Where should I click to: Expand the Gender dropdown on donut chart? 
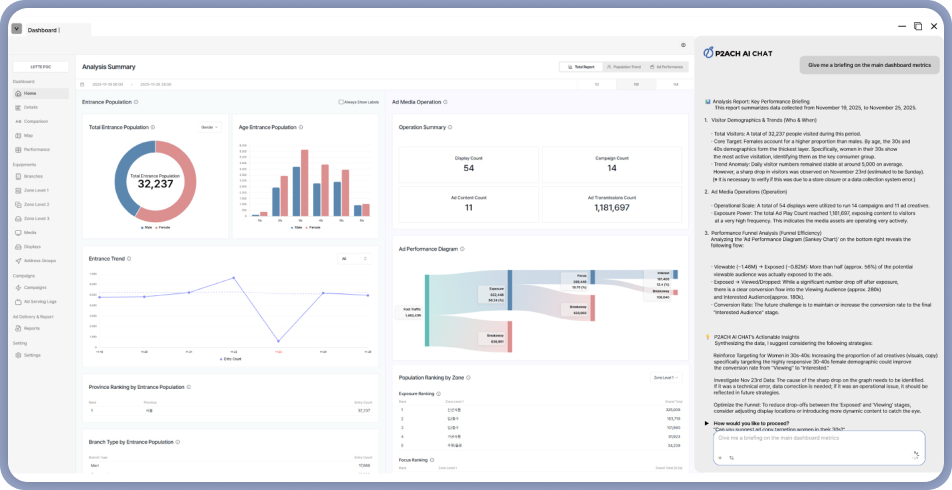[209, 128]
